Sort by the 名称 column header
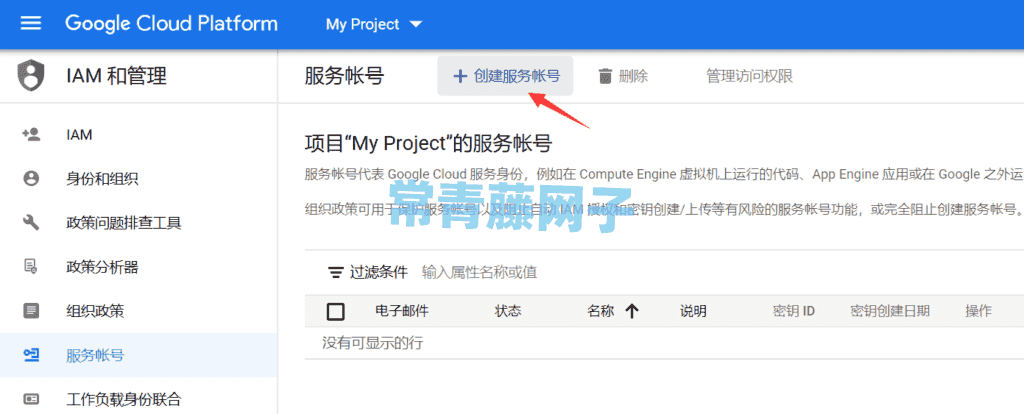1024x414 pixels. click(x=601, y=311)
